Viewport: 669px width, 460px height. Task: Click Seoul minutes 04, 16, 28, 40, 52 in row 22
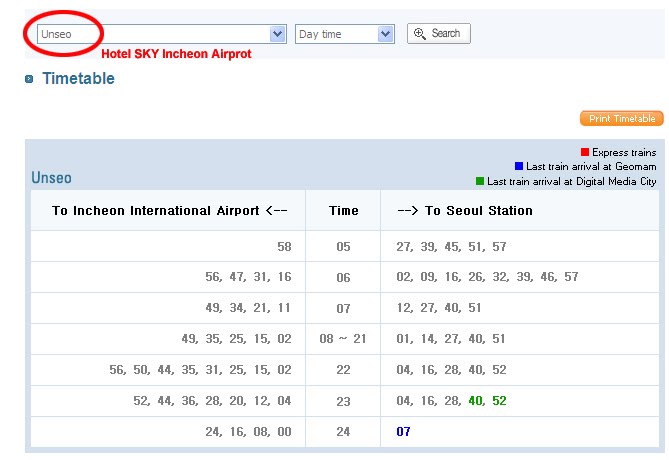[x=451, y=370]
